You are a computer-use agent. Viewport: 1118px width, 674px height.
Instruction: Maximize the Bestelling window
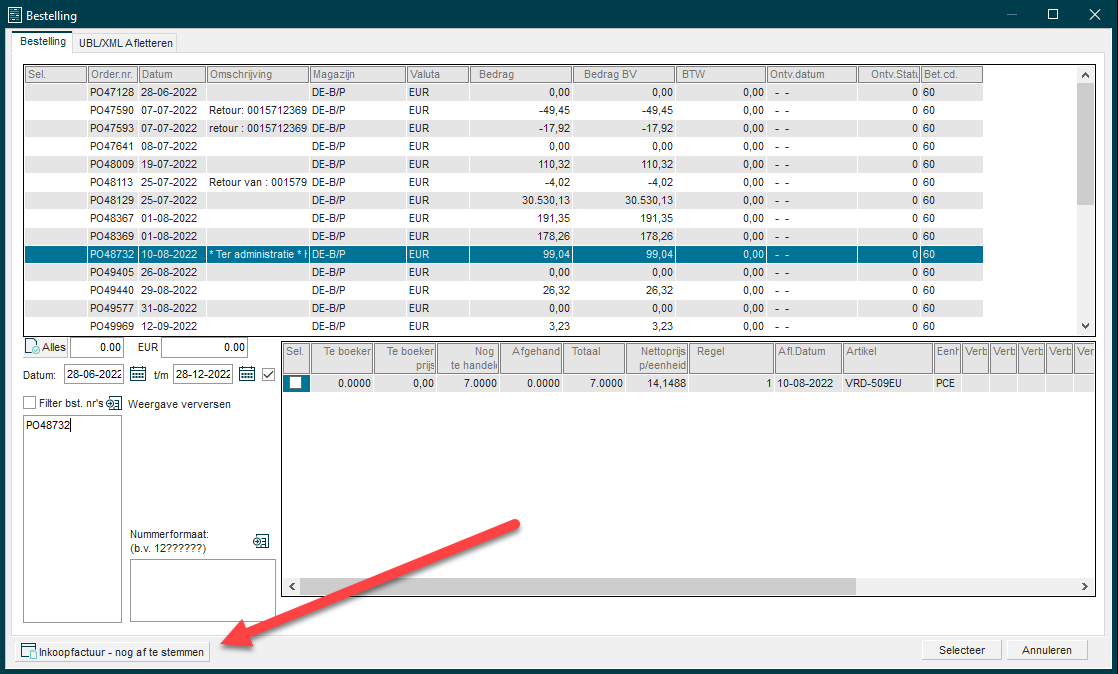[1052, 14]
